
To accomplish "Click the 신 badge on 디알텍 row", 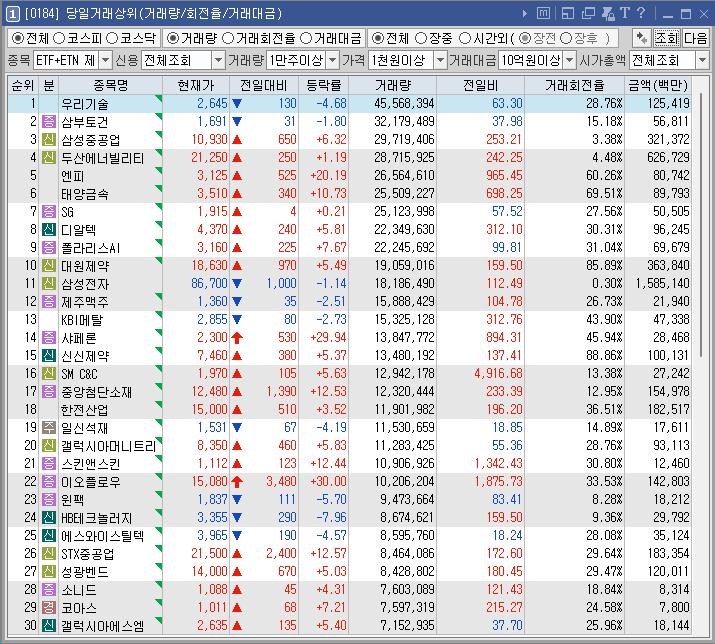I will point(49,229).
